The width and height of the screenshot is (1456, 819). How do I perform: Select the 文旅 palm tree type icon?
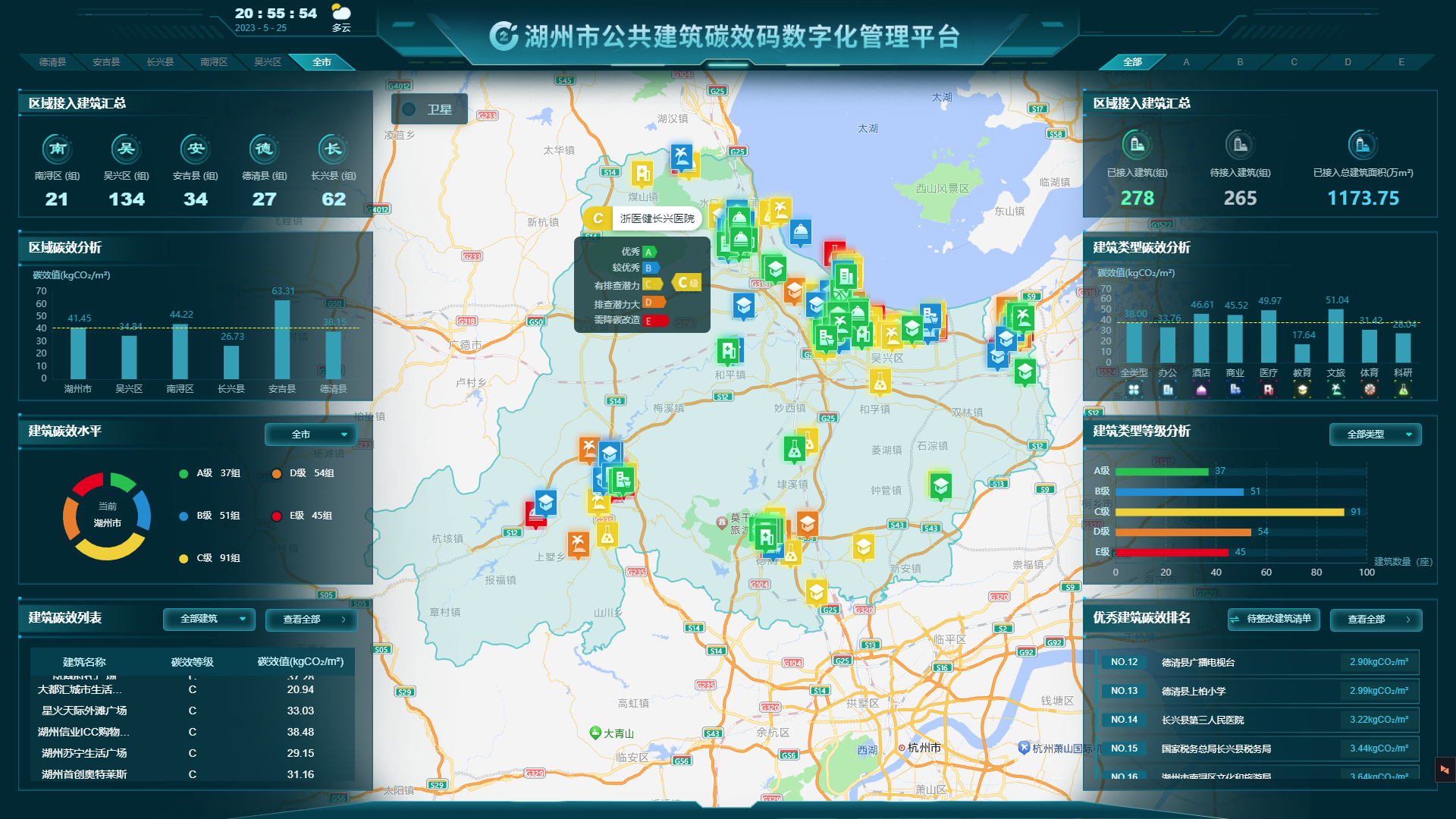pyautogui.click(x=1336, y=390)
